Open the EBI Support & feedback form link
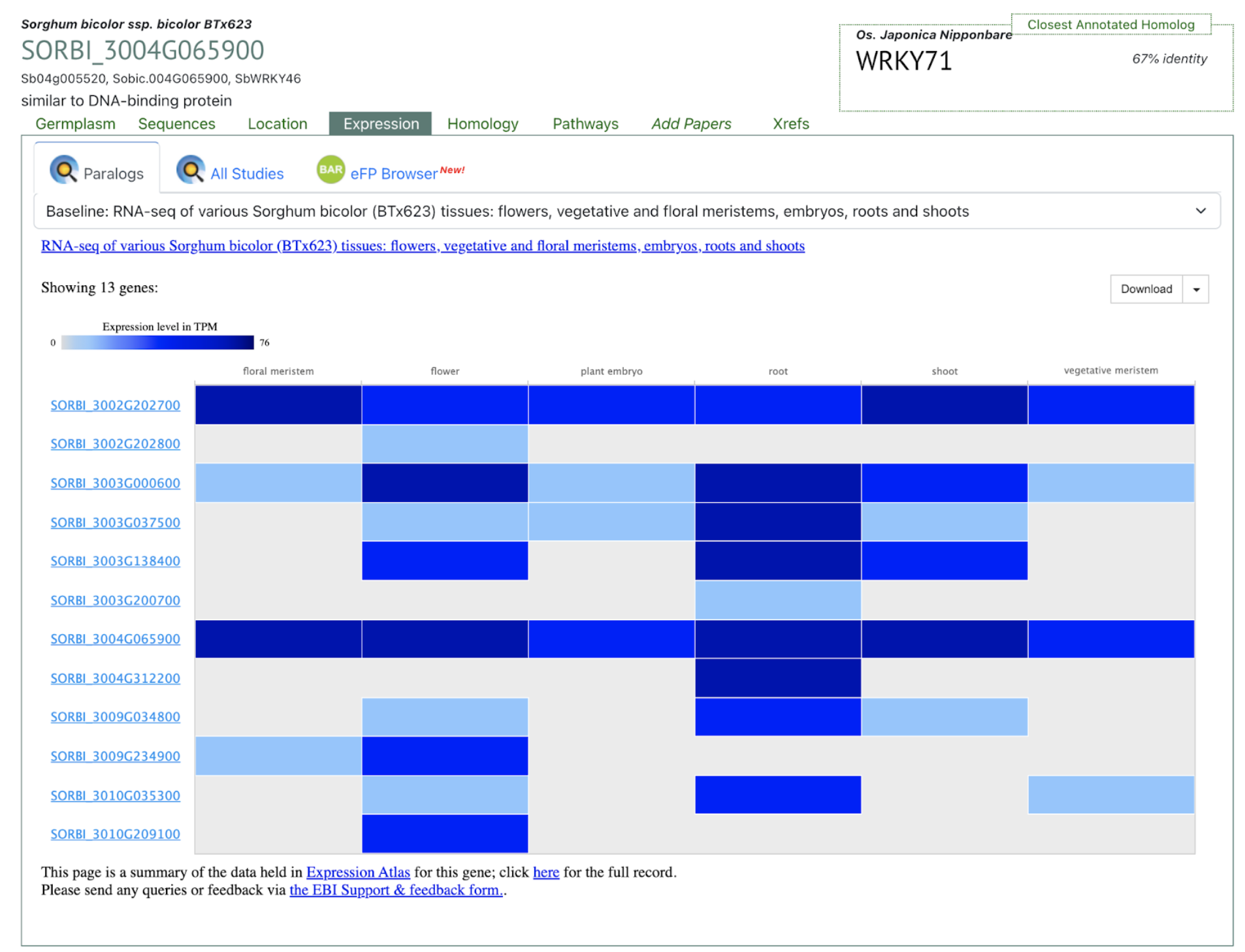Image resolution: width=1245 pixels, height=952 pixels. [x=395, y=890]
